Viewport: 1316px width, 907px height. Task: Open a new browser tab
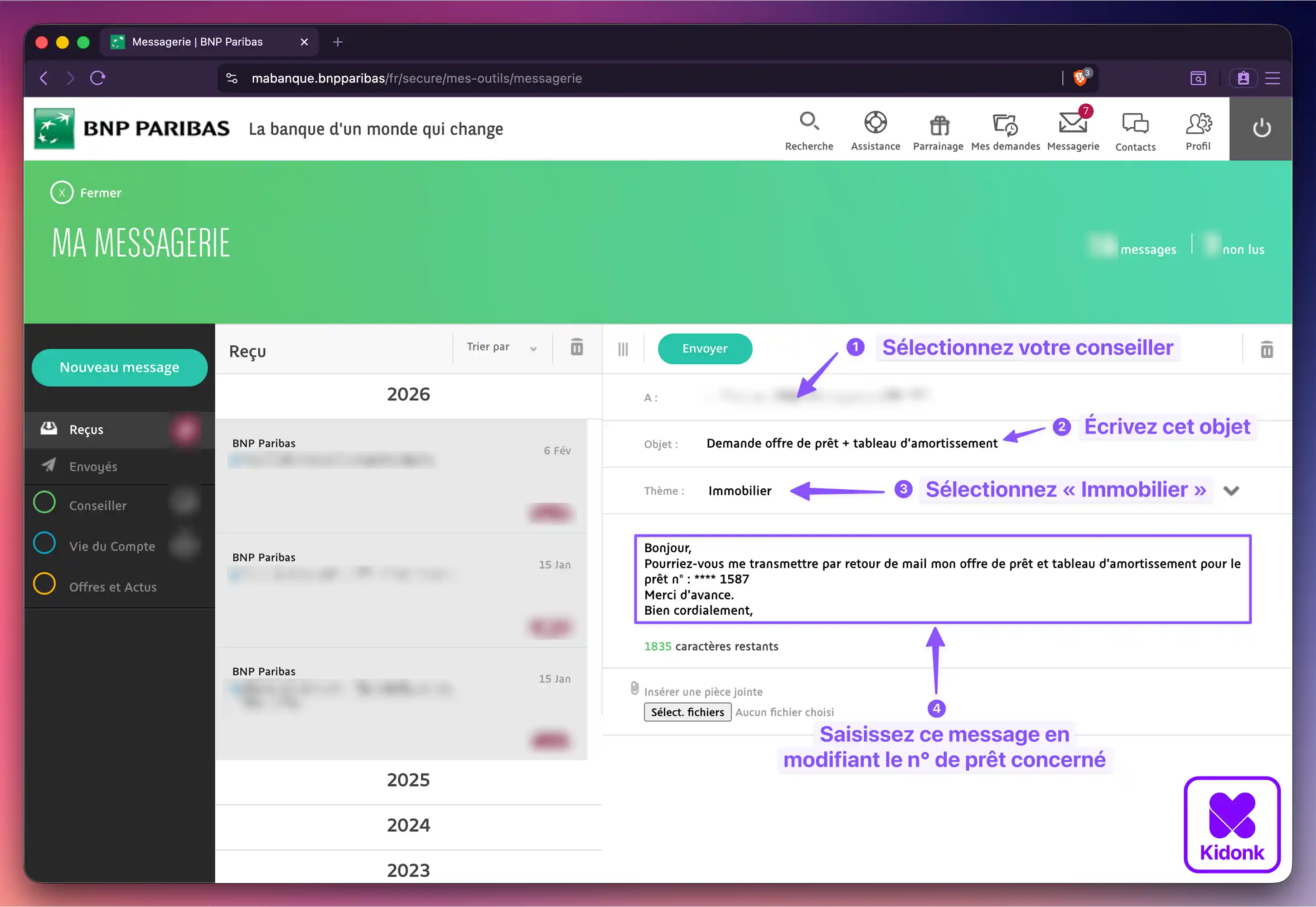[338, 42]
